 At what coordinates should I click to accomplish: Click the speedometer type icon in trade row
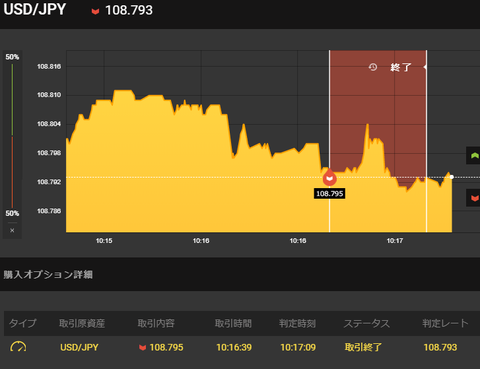[18, 347]
